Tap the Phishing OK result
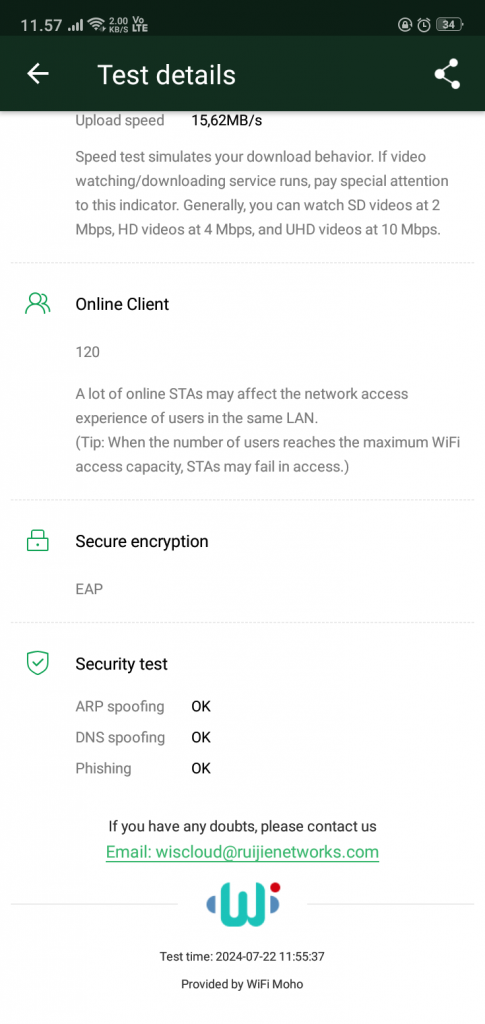 point(201,768)
